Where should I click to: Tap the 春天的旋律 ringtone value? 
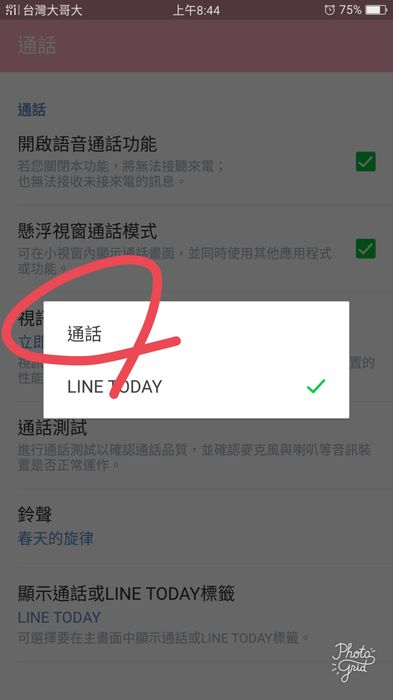point(55,539)
